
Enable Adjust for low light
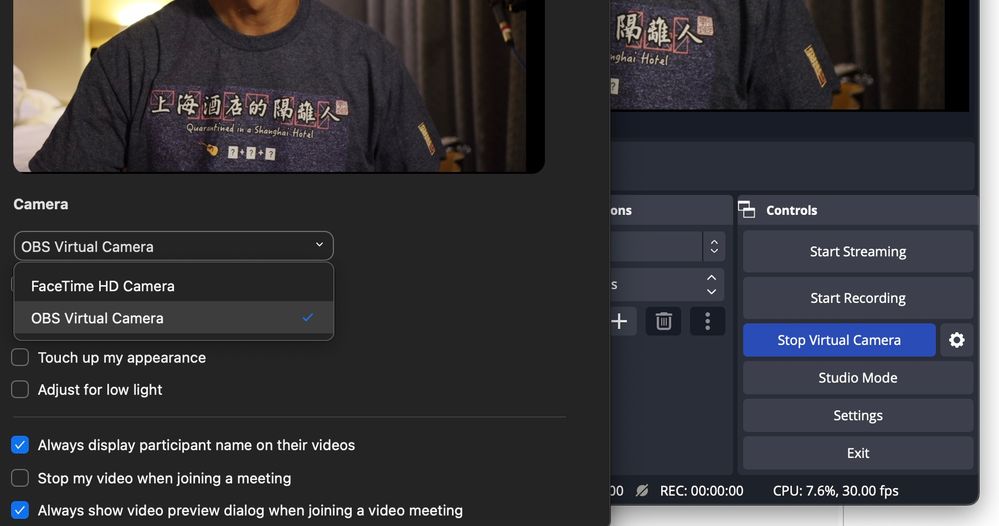[x=20, y=389]
